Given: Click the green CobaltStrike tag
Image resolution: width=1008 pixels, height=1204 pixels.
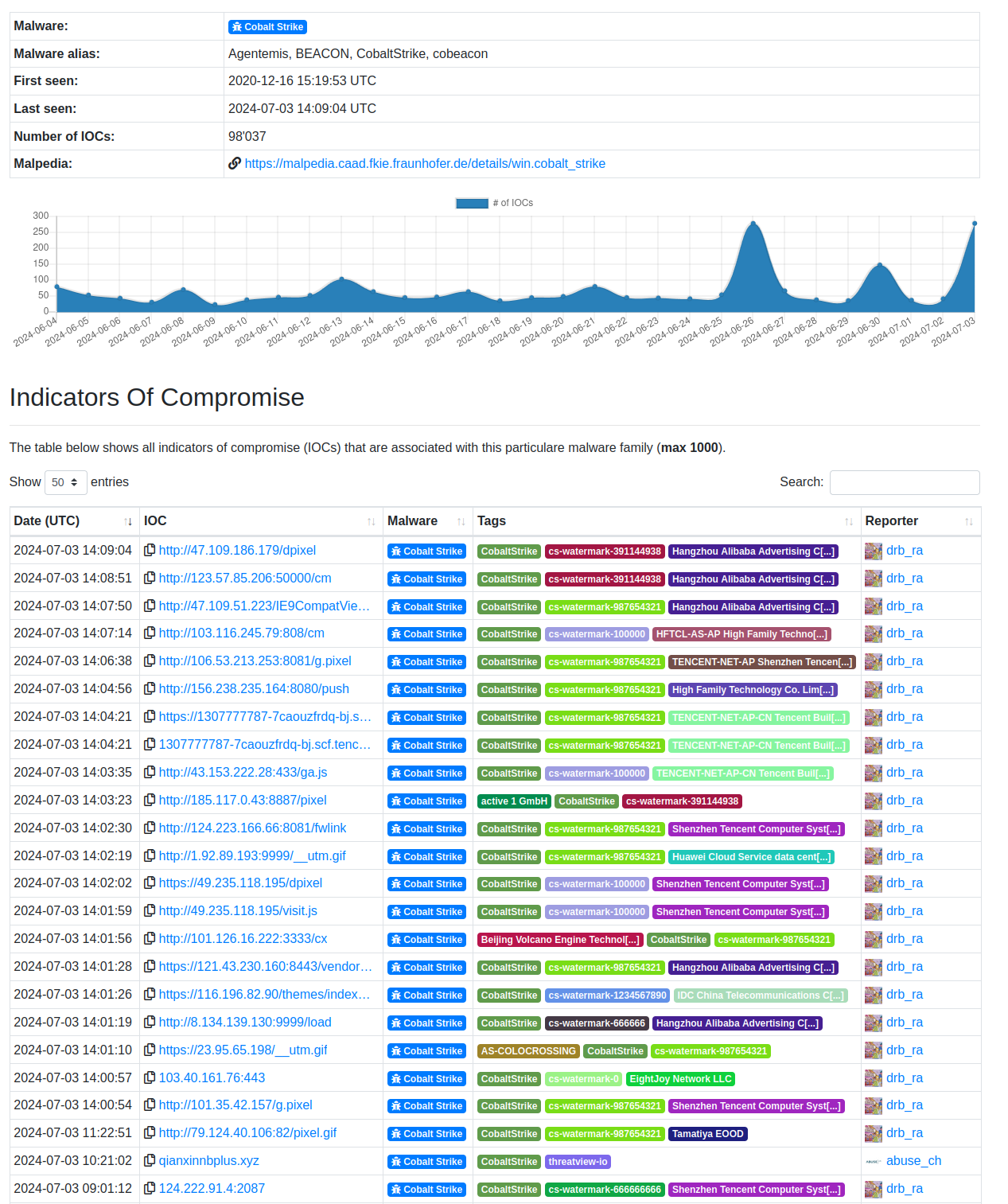Looking at the screenshot, I should click(508, 551).
